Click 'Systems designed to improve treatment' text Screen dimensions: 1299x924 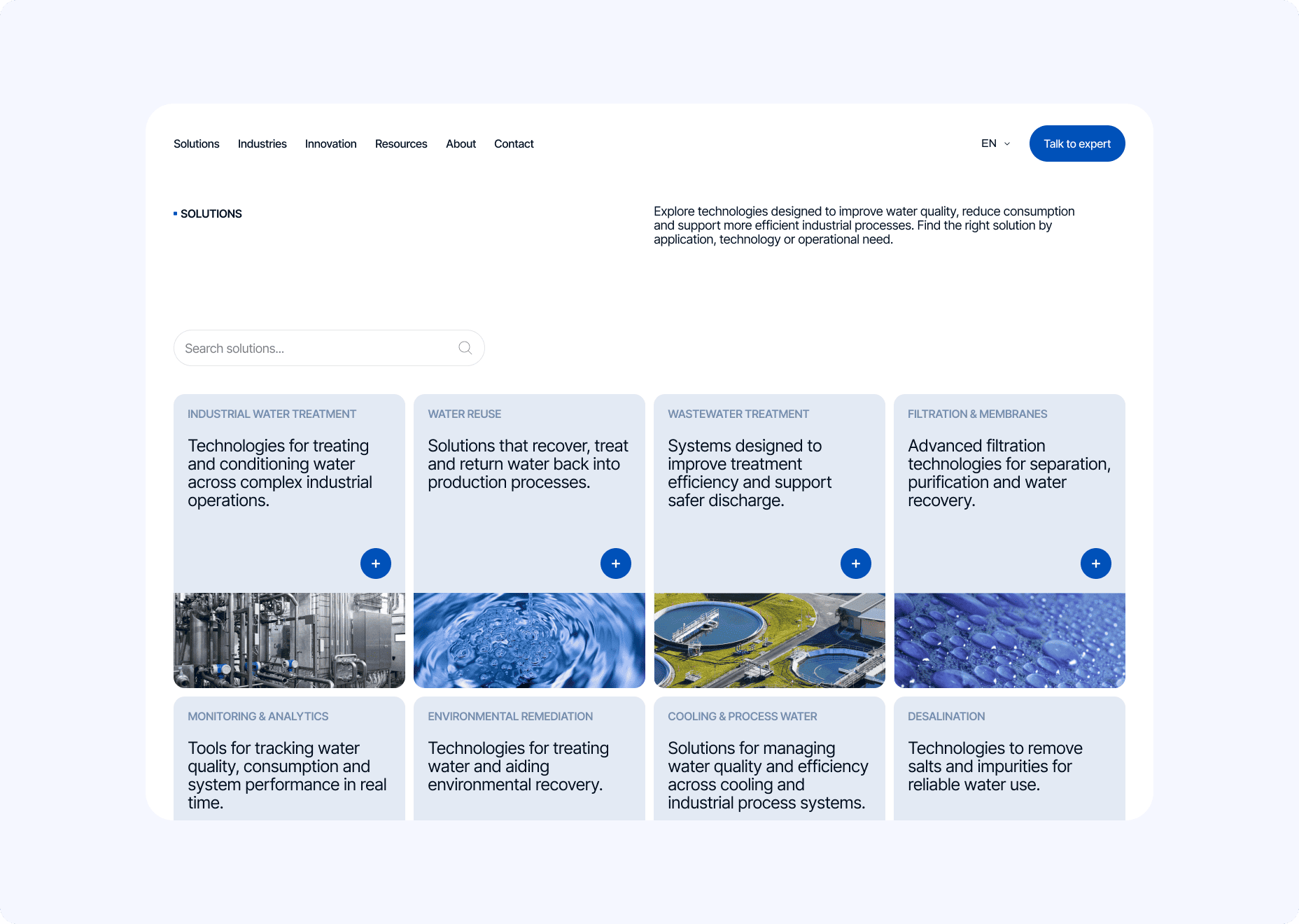750,473
